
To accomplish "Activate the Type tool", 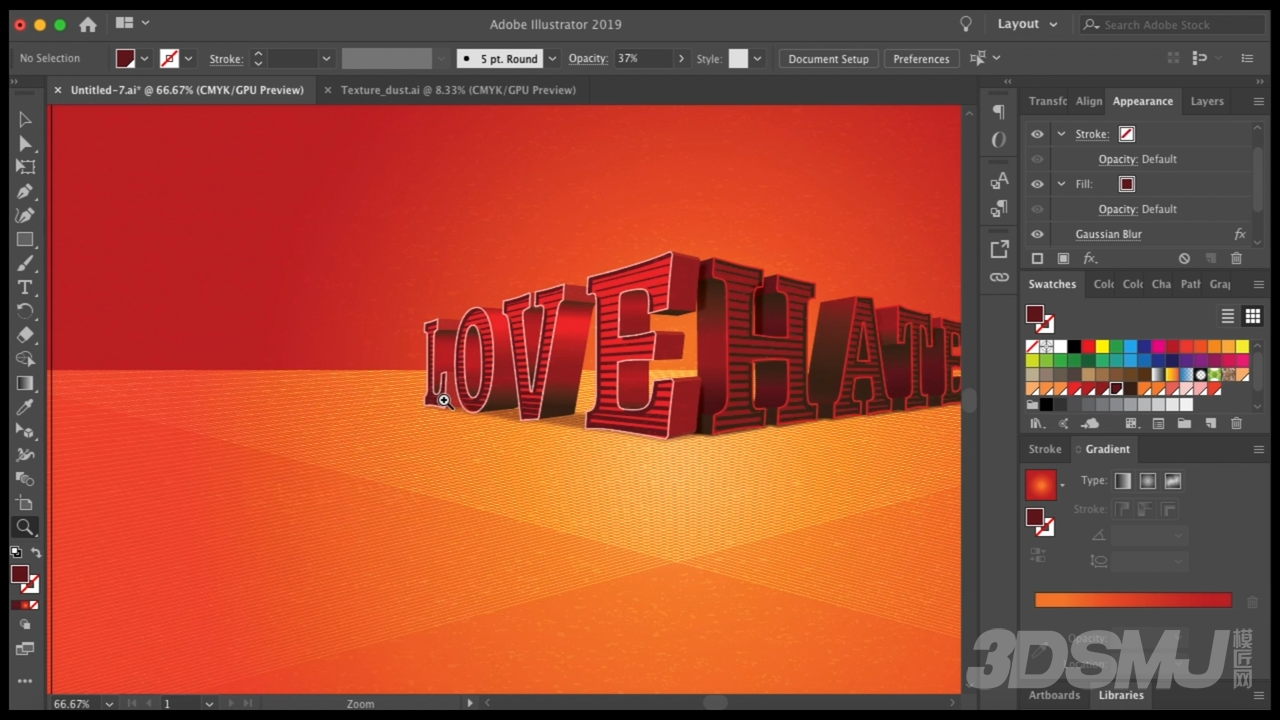I will [25, 287].
